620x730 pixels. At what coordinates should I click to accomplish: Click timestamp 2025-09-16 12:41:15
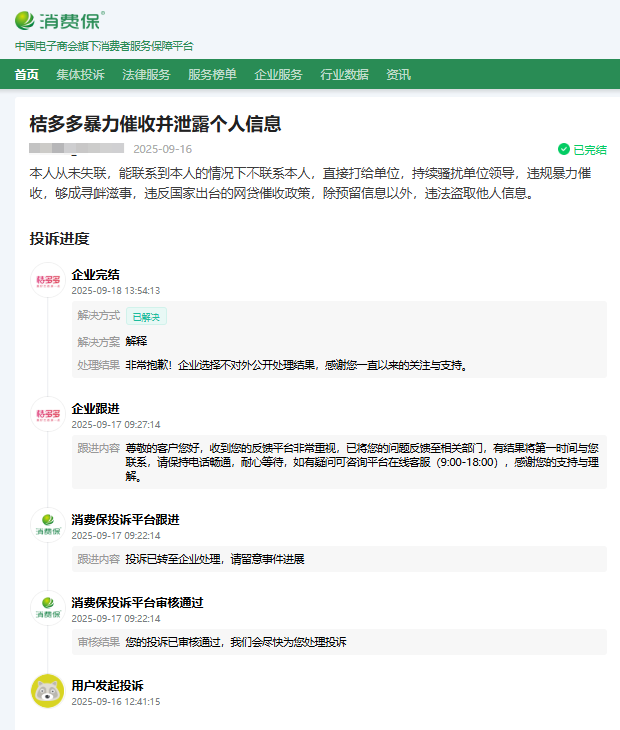(x=115, y=702)
